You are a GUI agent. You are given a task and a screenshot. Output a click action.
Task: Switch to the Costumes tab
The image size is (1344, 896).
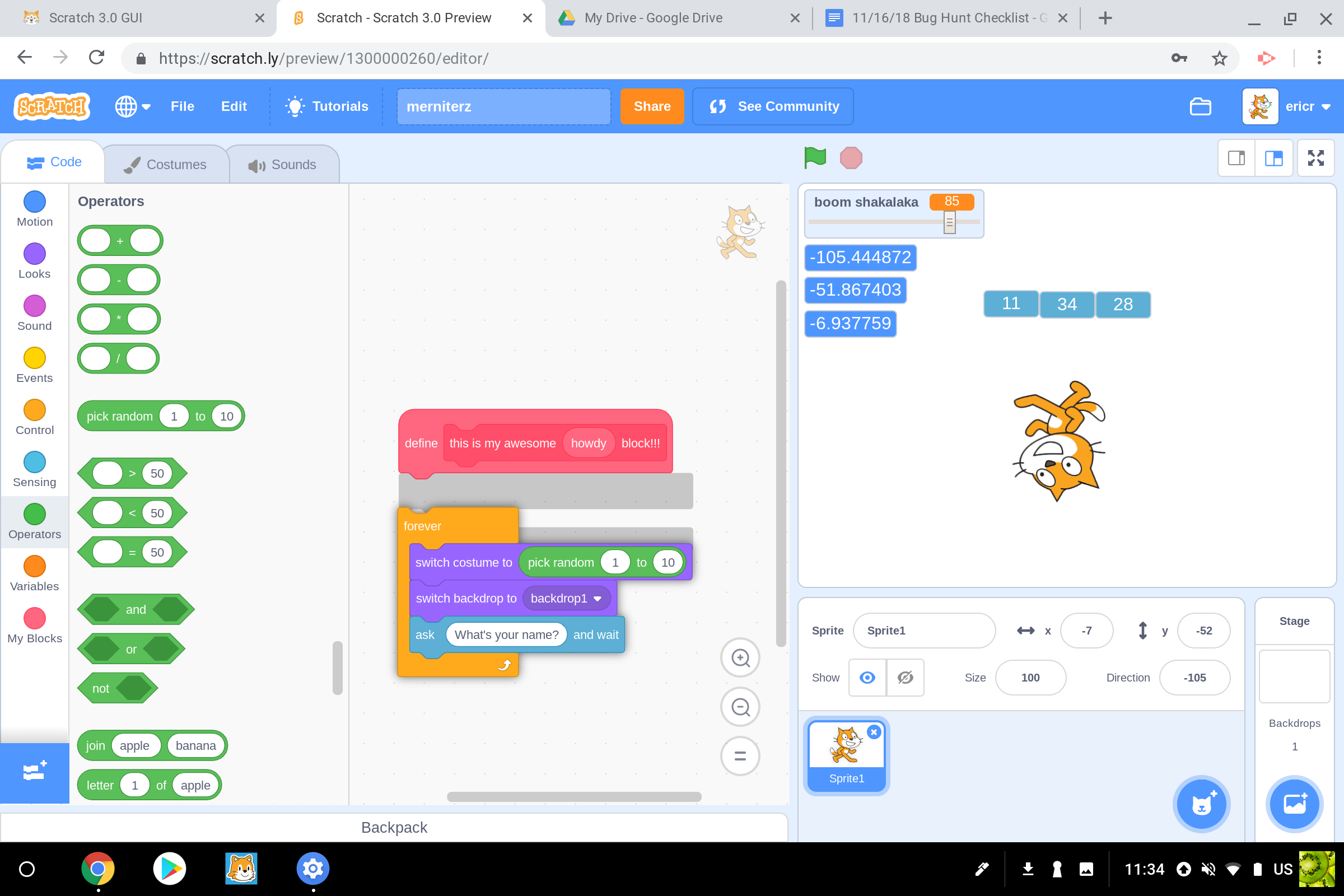point(166,165)
